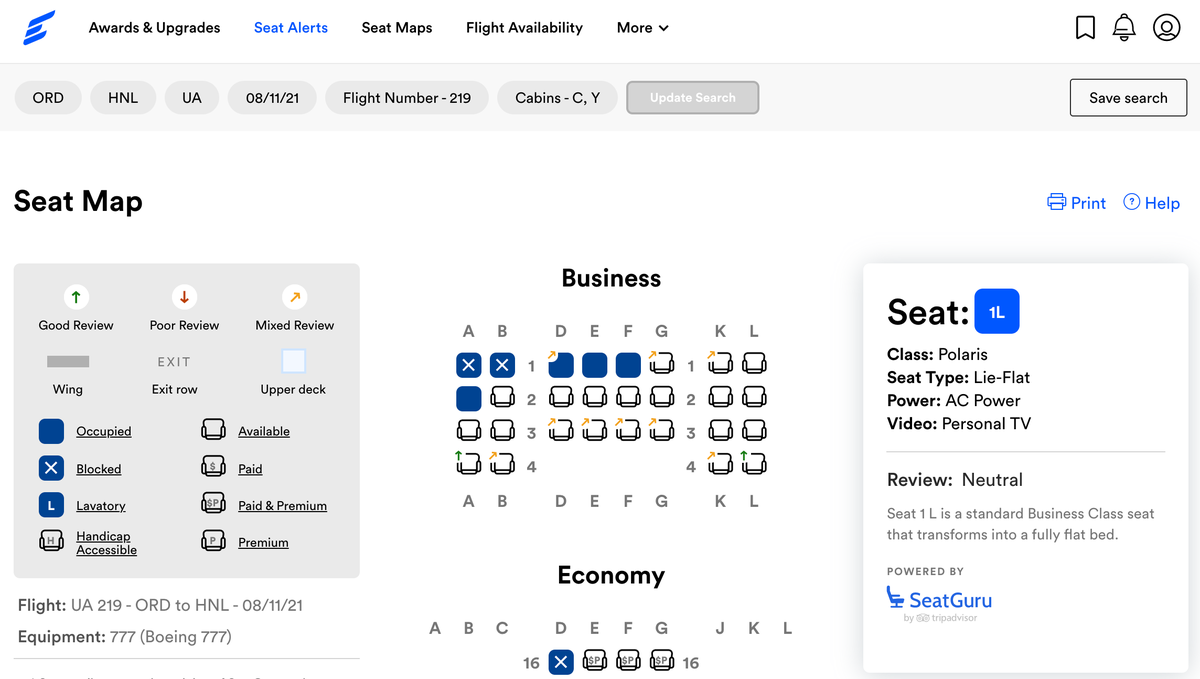Open the user profile icon
Image resolution: width=1200 pixels, height=679 pixels.
click(1167, 27)
